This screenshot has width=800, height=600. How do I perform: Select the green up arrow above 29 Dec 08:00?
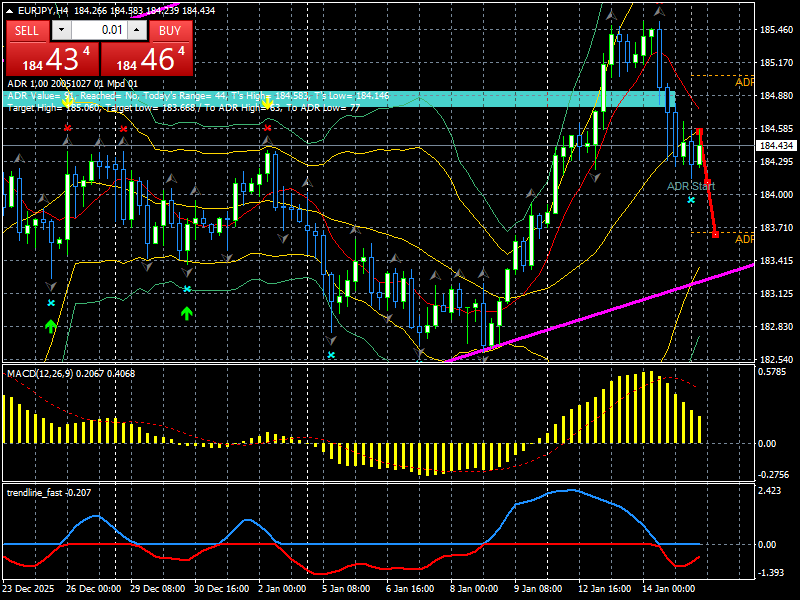coord(187,313)
